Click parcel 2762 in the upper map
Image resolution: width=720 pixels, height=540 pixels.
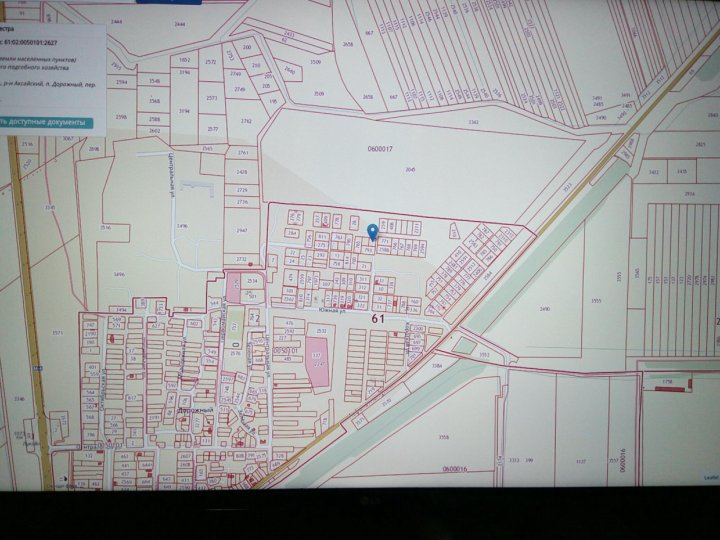click(x=245, y=121)
